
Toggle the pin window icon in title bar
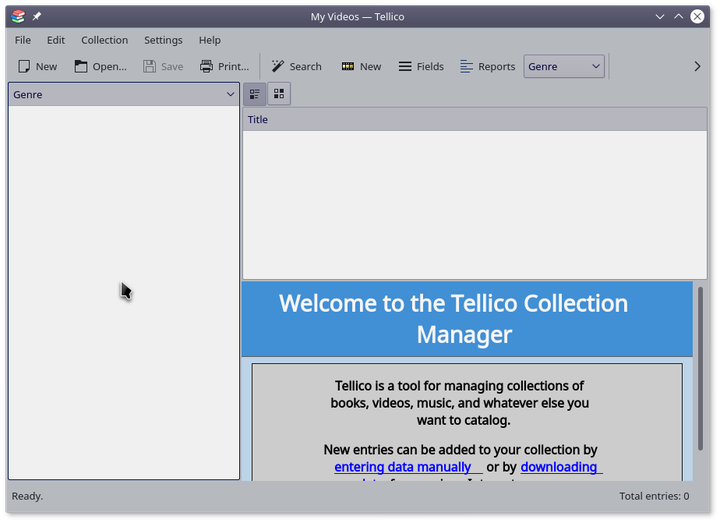coord(37,16)
